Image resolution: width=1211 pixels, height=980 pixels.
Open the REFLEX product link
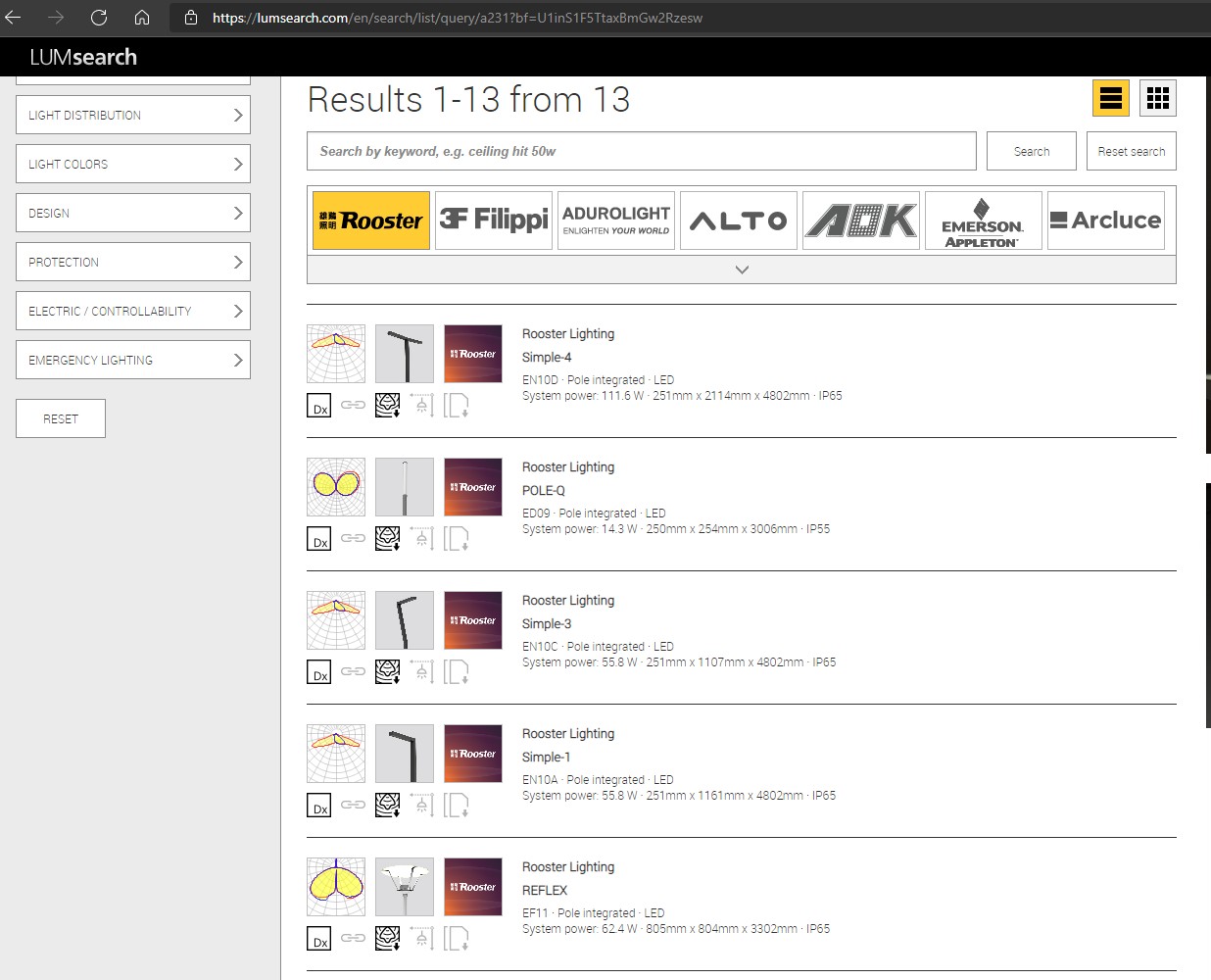[545, 891]
